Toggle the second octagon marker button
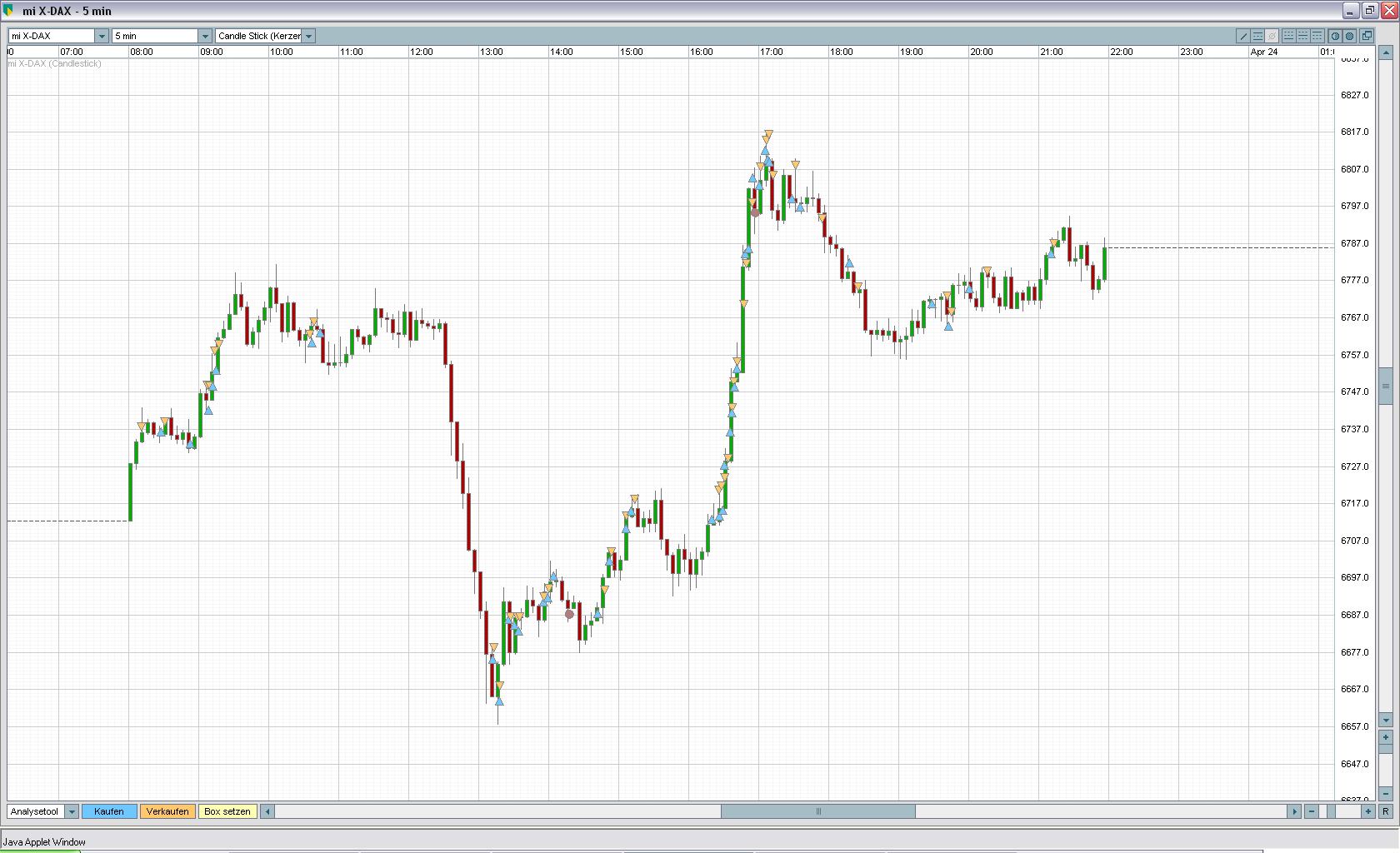 tap(1350, 36)
